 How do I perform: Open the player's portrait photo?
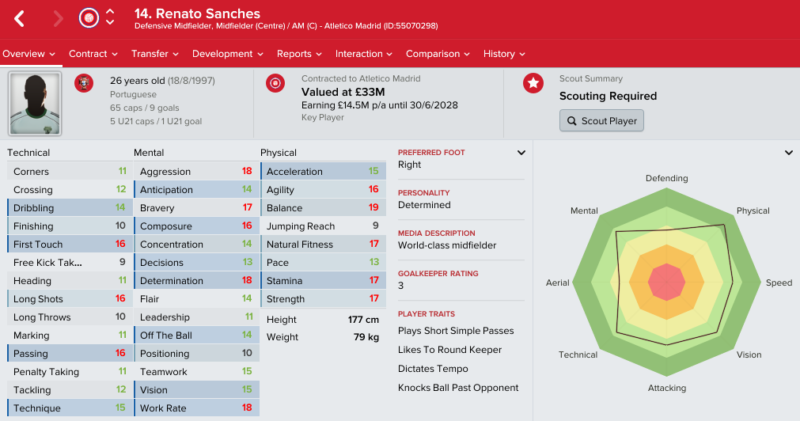click(x=35, y=104)
